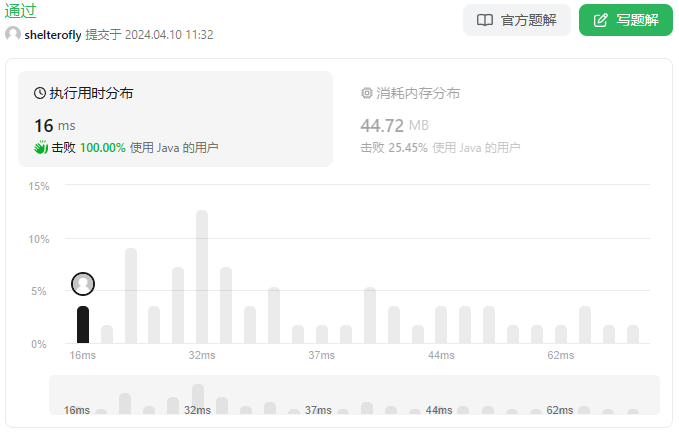Click the 62ms label on the main chart axis
Image resolution: width=679 pixels, height=434 pixels.
click(x=561, y=355)
